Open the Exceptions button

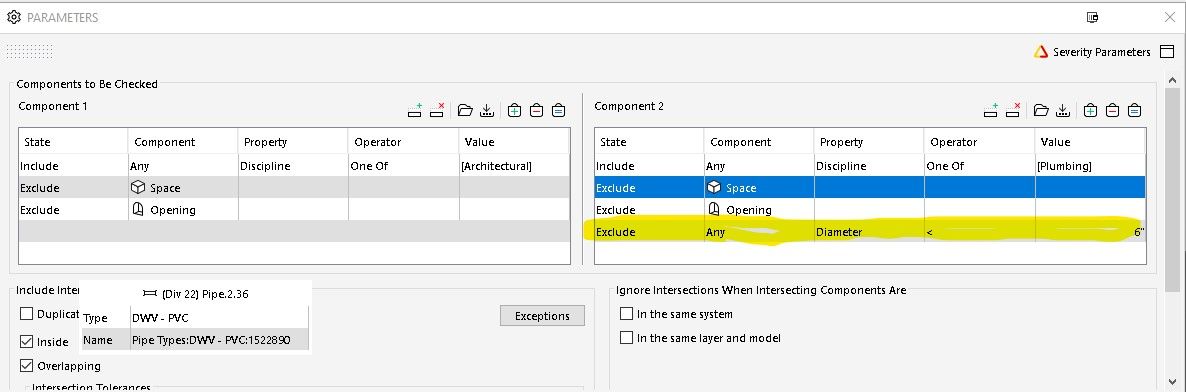point(542,316)
